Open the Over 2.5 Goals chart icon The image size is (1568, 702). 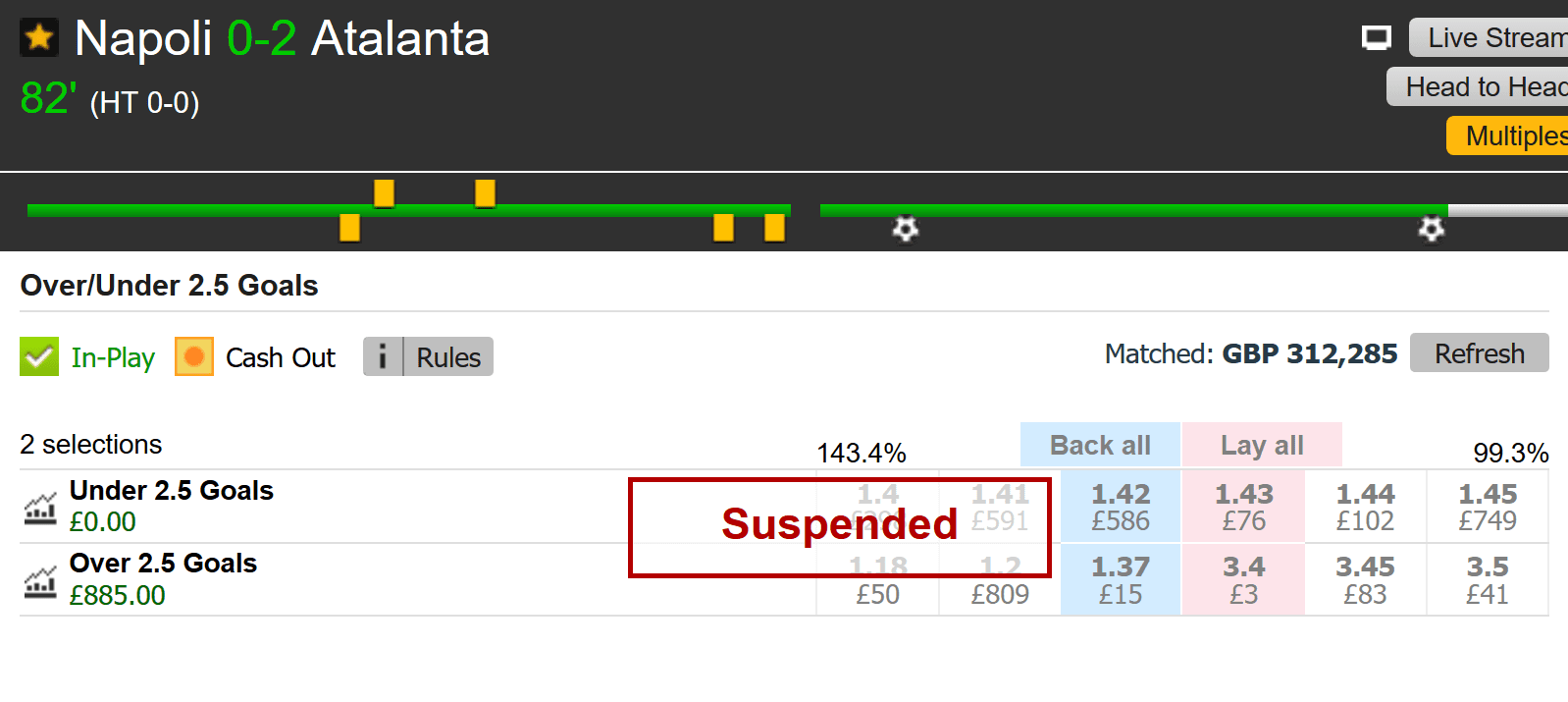(x=40, y=581)
